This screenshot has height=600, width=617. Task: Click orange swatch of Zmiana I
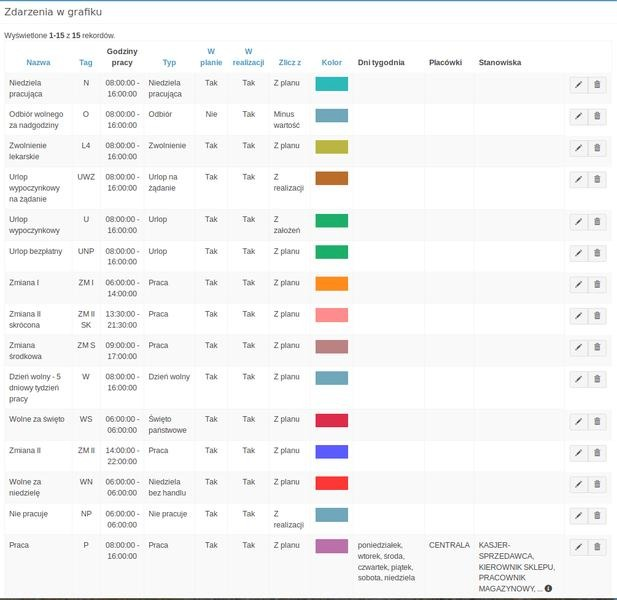click(332, 284)
